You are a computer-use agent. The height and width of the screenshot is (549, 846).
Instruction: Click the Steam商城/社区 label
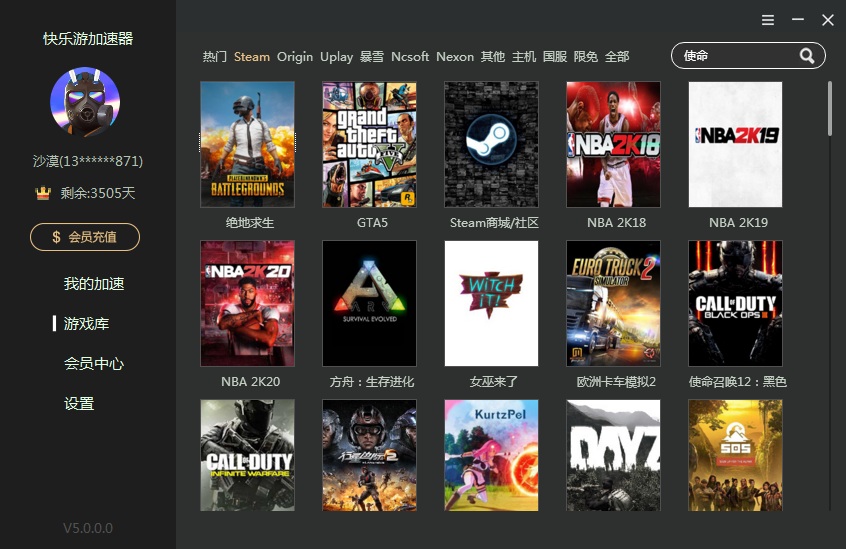click(x=494, y=223)
